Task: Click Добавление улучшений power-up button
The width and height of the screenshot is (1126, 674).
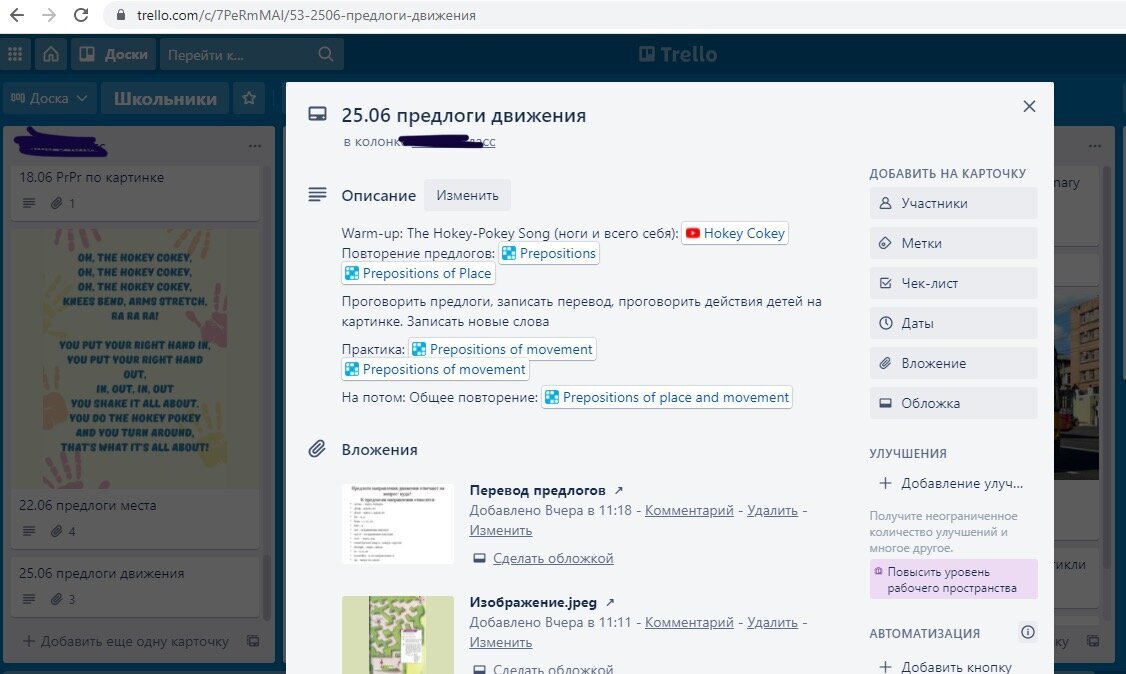Action: pos(953,483)
